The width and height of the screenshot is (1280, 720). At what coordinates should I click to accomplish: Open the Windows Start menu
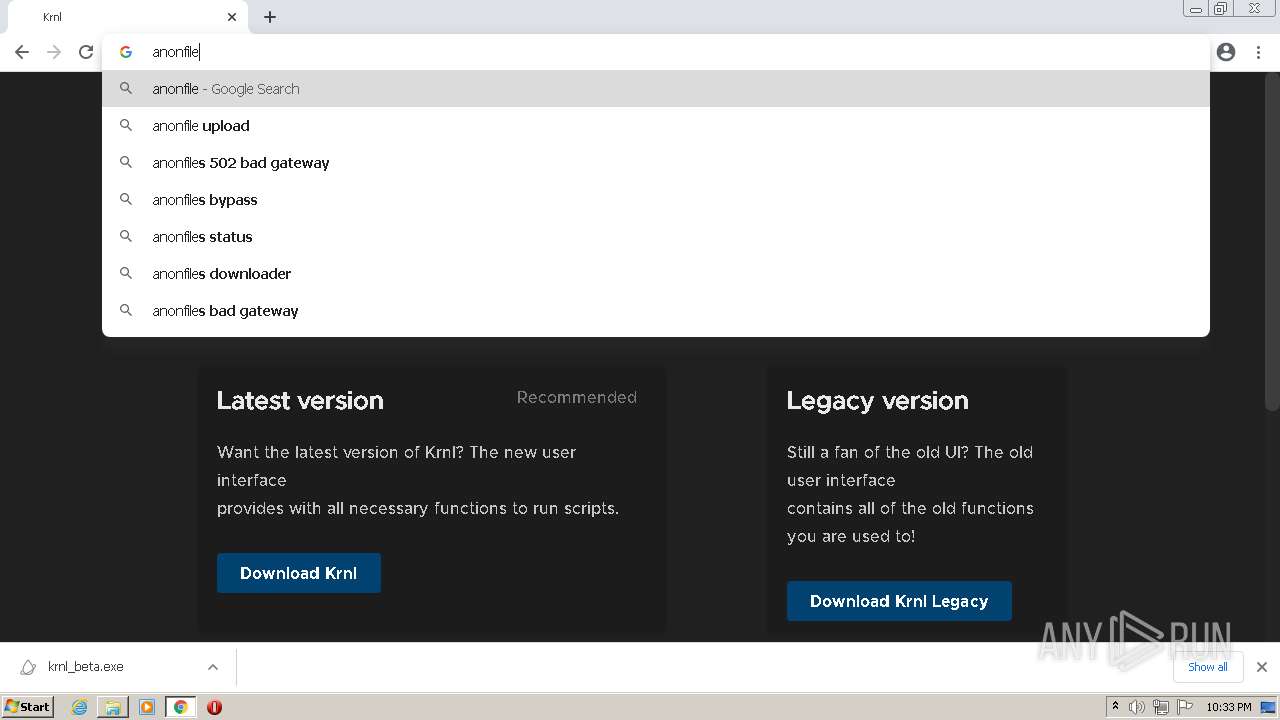tap(28, 707)
